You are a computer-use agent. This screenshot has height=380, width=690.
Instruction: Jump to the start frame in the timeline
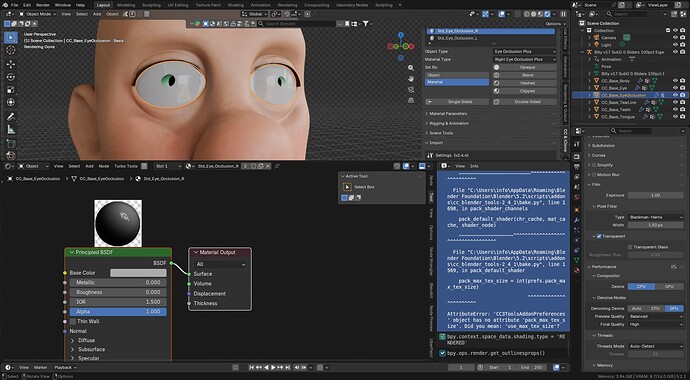pos(252,367)
